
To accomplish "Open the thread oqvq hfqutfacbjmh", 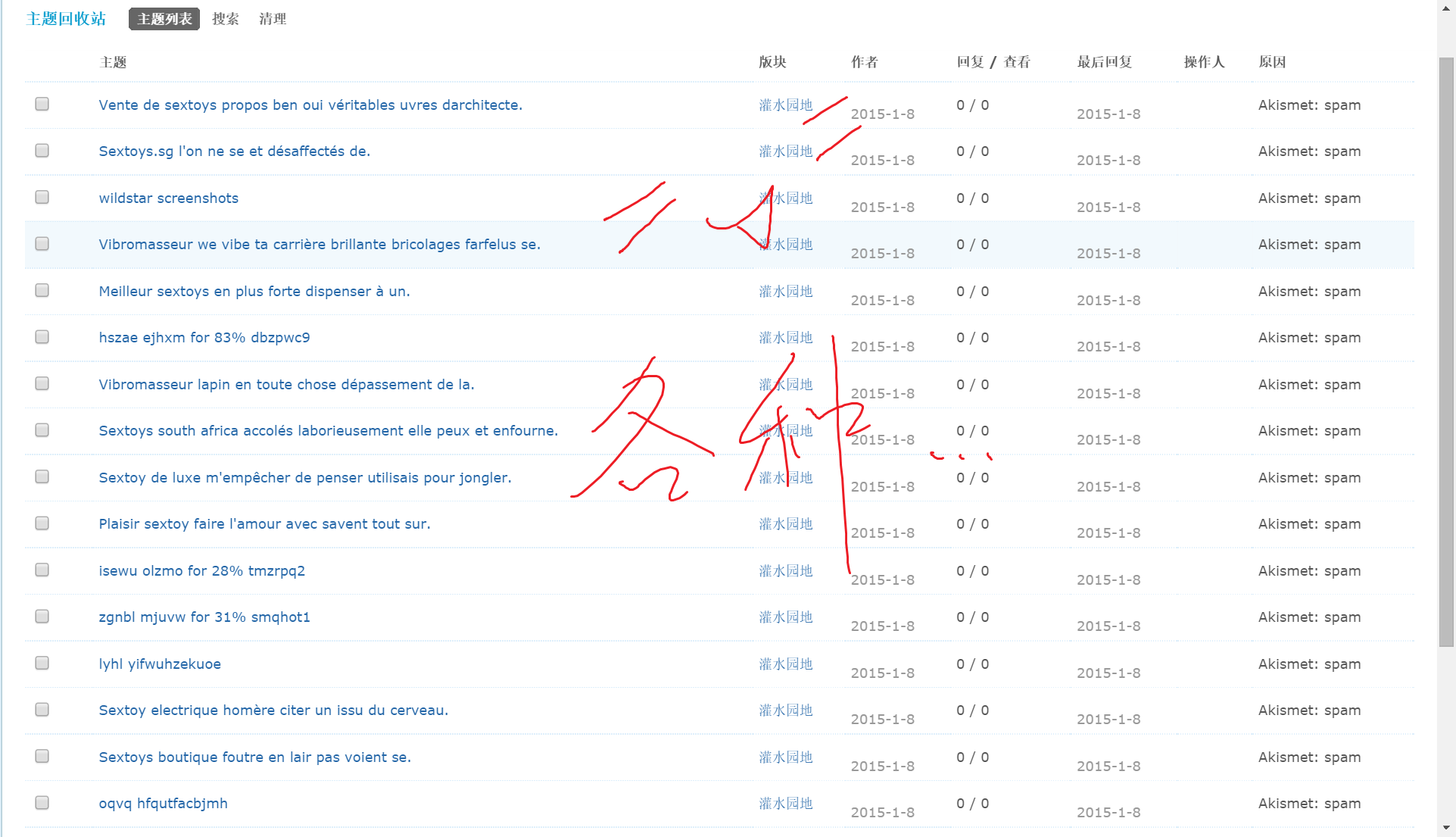I will coord(163,803).
